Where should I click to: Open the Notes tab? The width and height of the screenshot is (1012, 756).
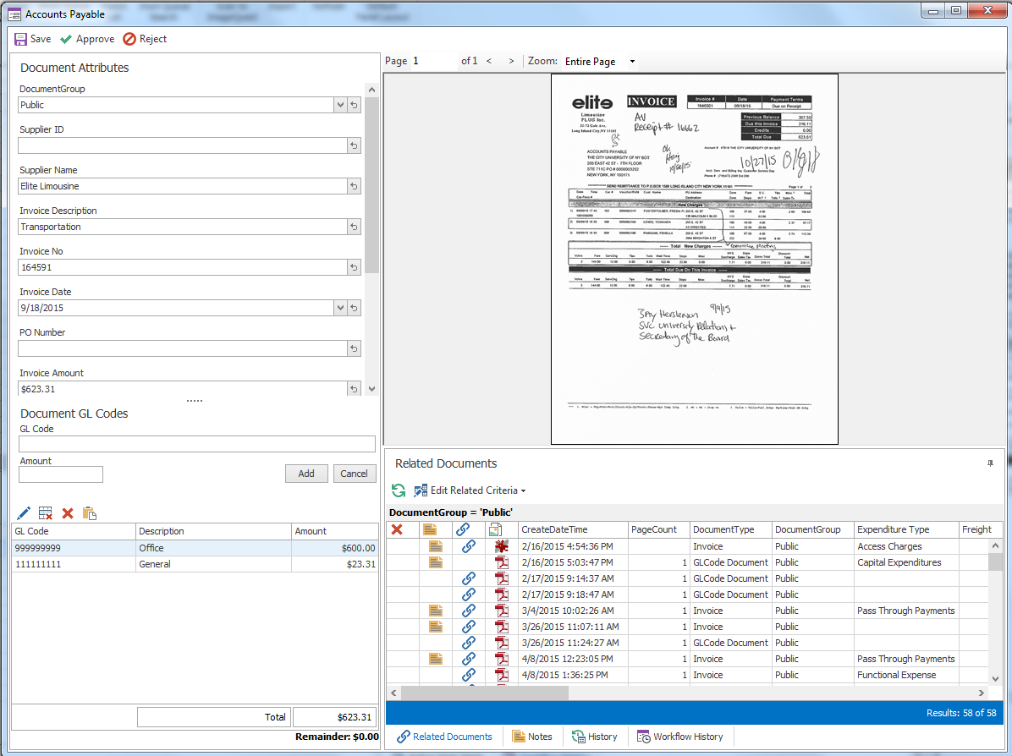pos(532,737)
